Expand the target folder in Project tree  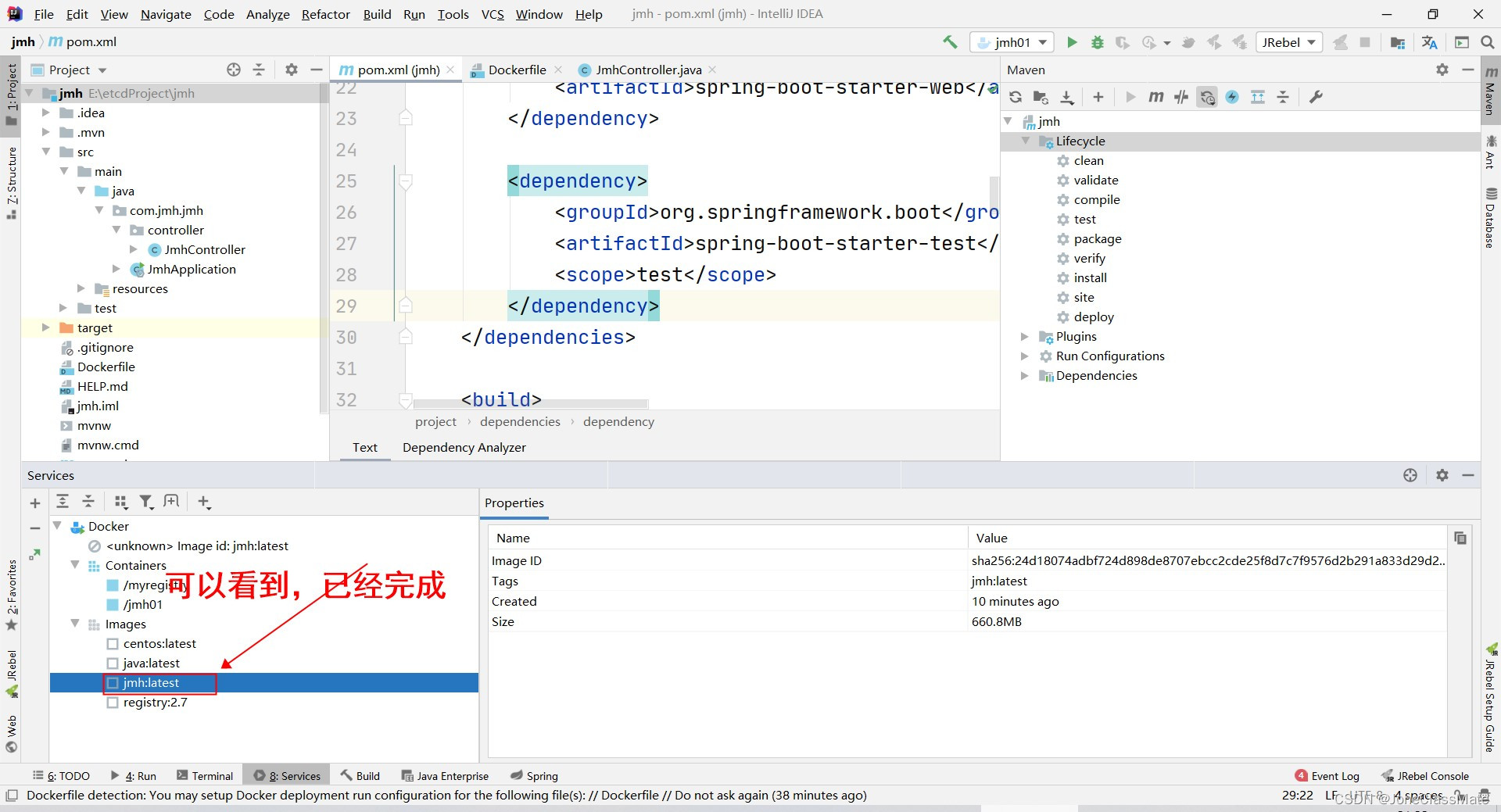click(x=46, y=327)
